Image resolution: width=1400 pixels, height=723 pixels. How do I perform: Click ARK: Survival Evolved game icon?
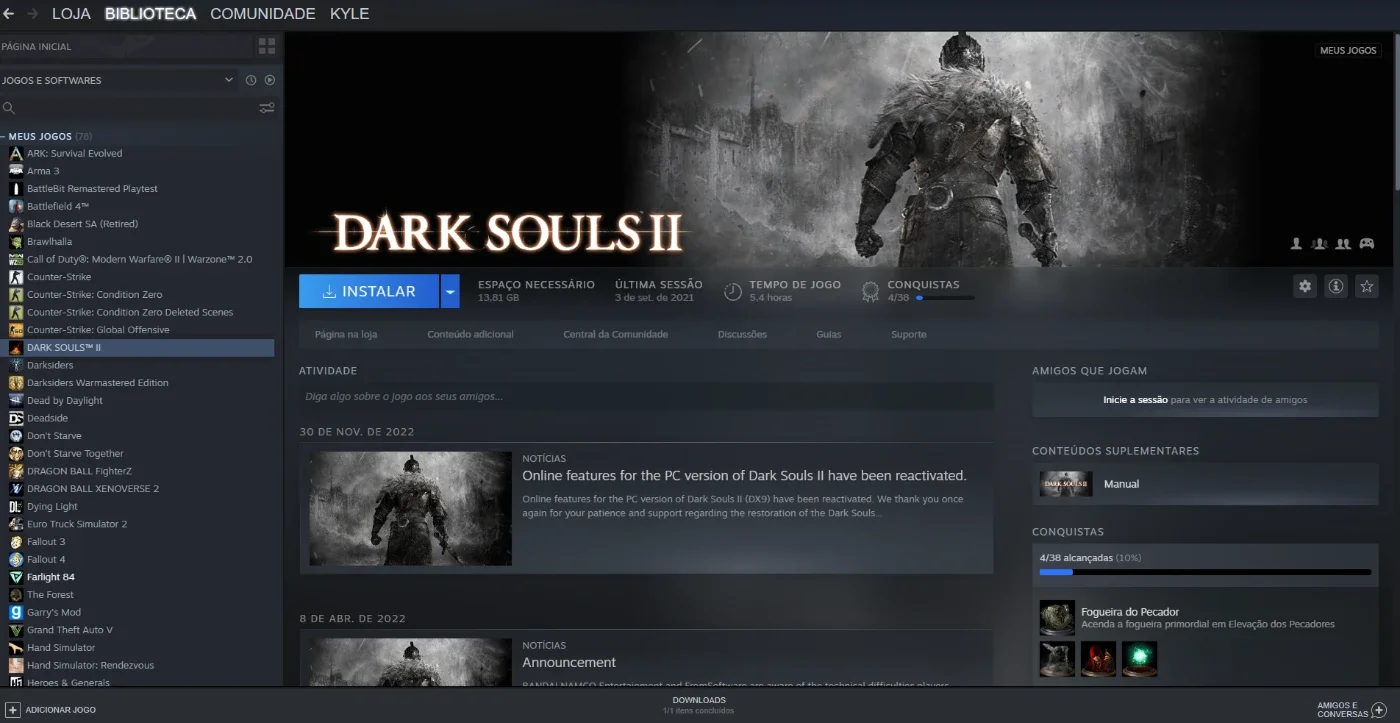[x=16, y=153]
